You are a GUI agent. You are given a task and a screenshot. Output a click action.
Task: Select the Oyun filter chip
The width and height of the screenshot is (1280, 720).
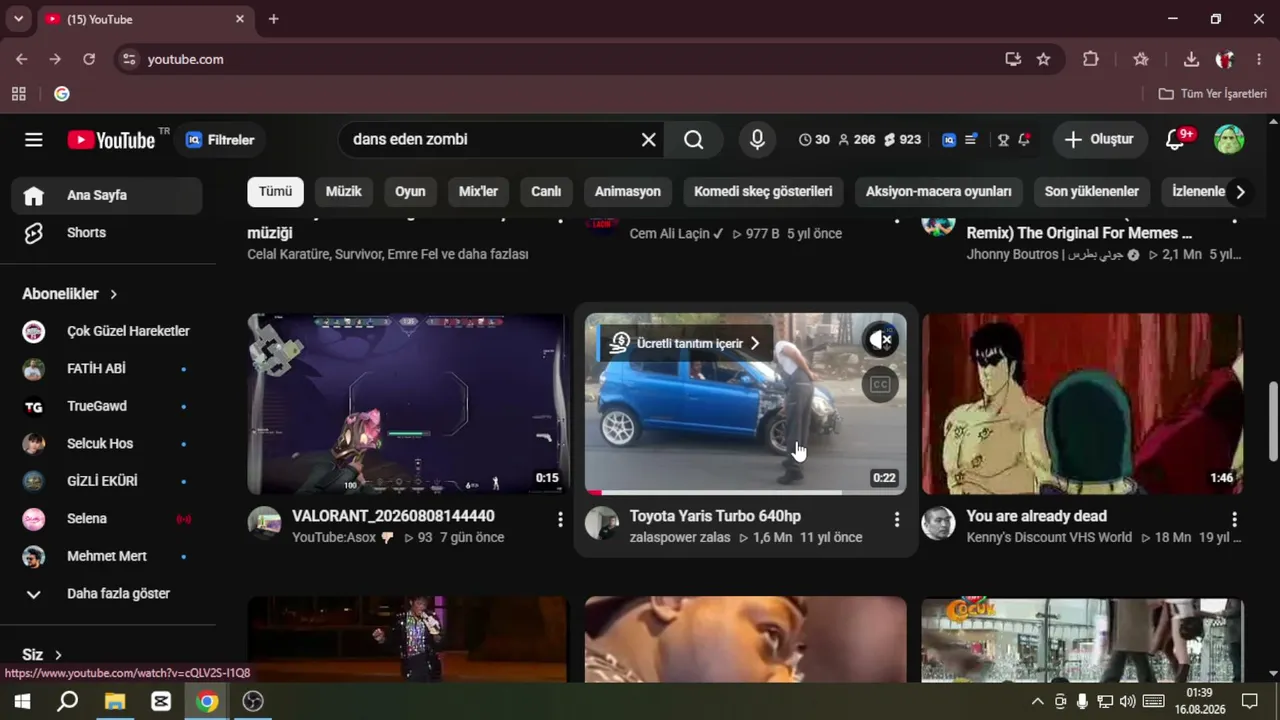point(410,191)
